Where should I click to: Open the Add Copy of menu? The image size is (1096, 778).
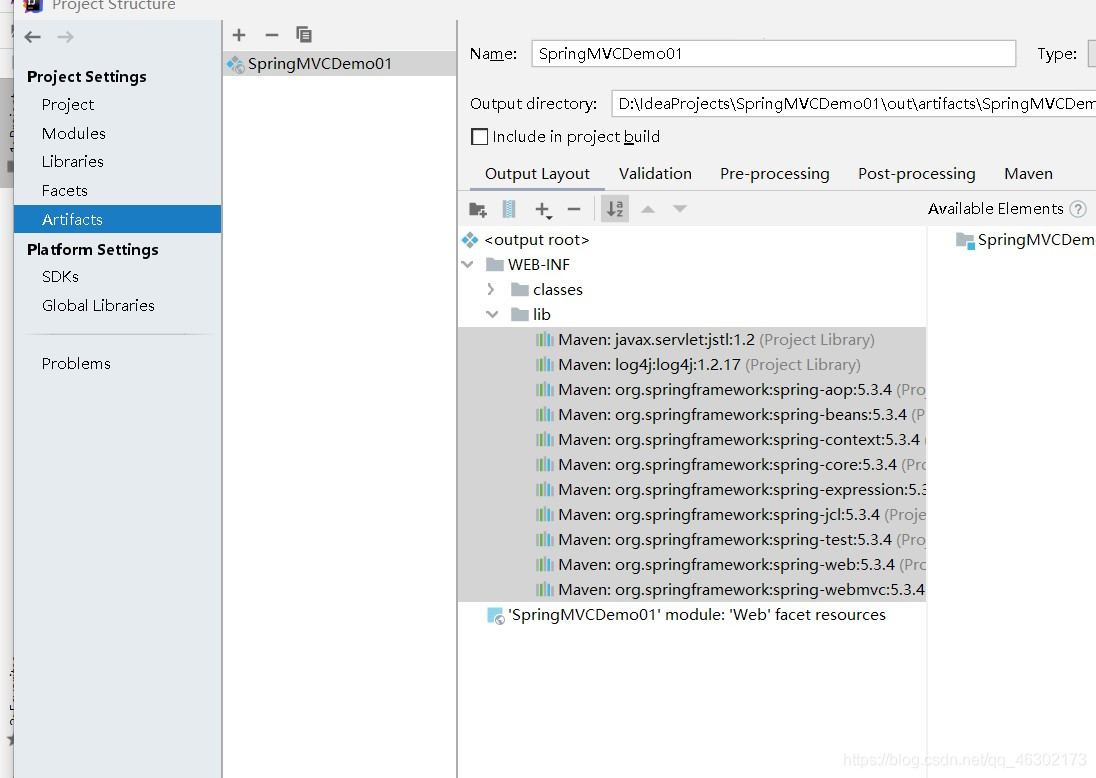(543, 209)
